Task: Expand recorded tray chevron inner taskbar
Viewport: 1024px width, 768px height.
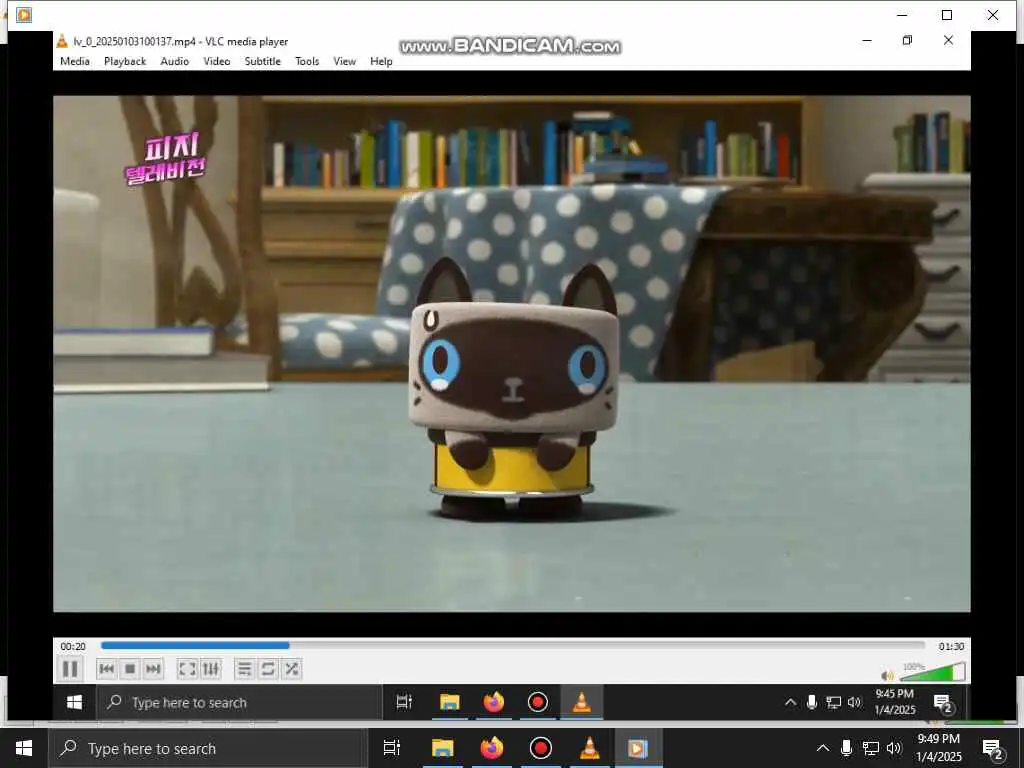Action: [790, 703]
